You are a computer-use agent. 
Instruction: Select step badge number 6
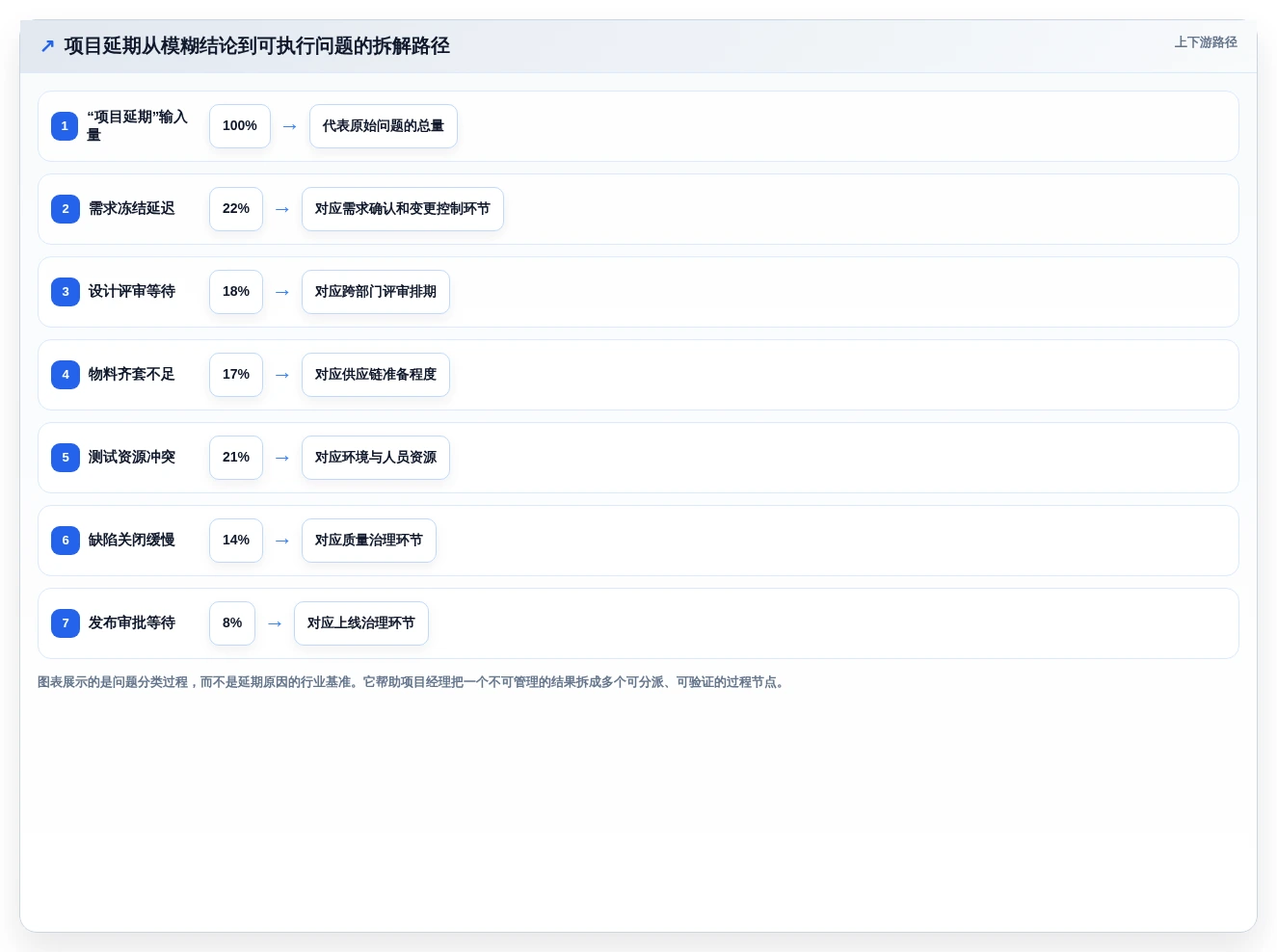coord(66,541)
